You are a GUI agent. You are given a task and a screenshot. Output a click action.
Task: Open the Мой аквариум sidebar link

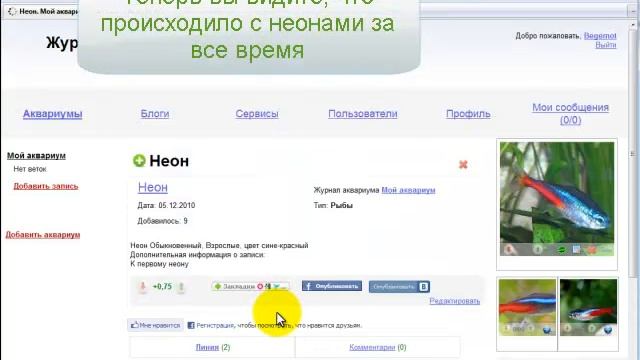[x=36, y=156]
